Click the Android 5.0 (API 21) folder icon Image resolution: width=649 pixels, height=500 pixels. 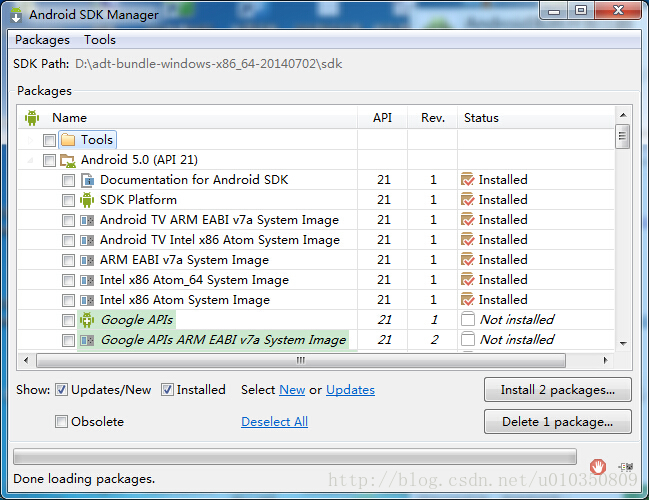point(68,160)
